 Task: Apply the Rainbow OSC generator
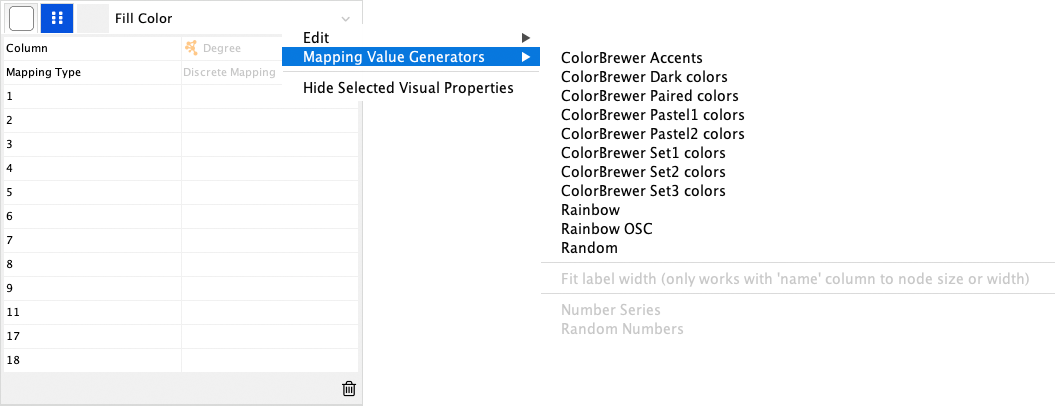[x=606, y=229]
